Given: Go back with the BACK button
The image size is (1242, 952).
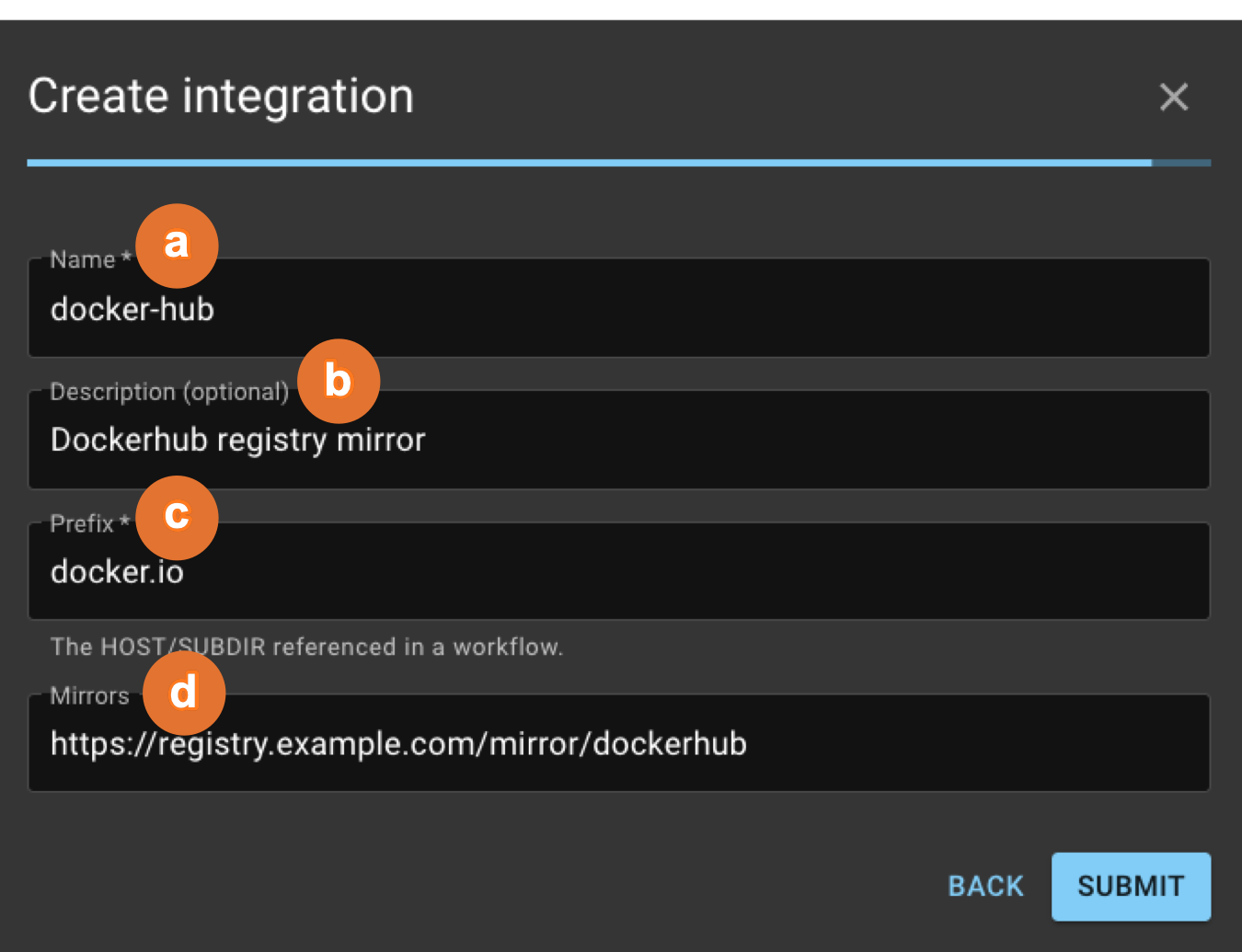Looking at the screenshot, I should click(985, 886).
